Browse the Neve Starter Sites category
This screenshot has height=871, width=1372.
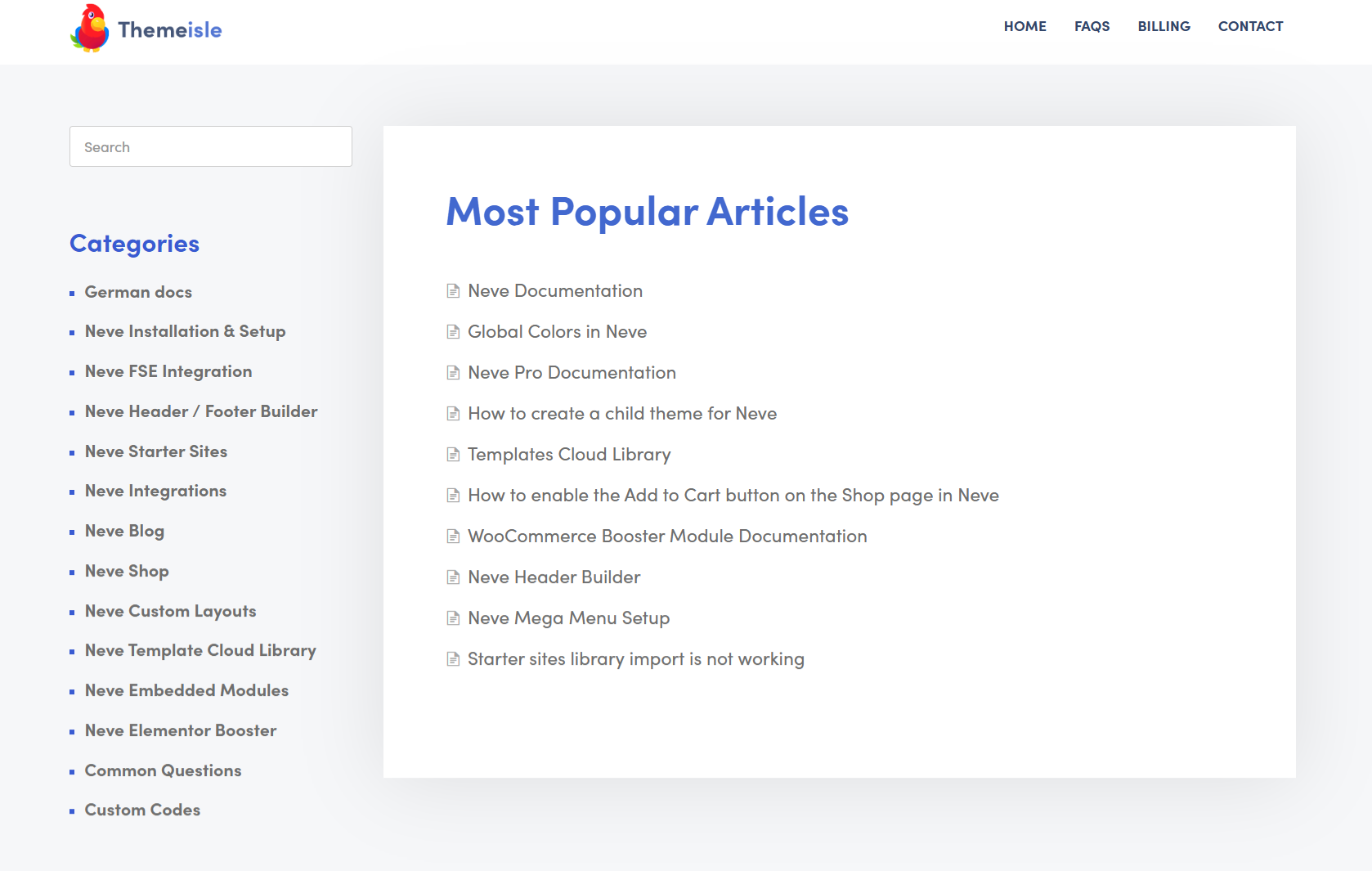point(156,451)
